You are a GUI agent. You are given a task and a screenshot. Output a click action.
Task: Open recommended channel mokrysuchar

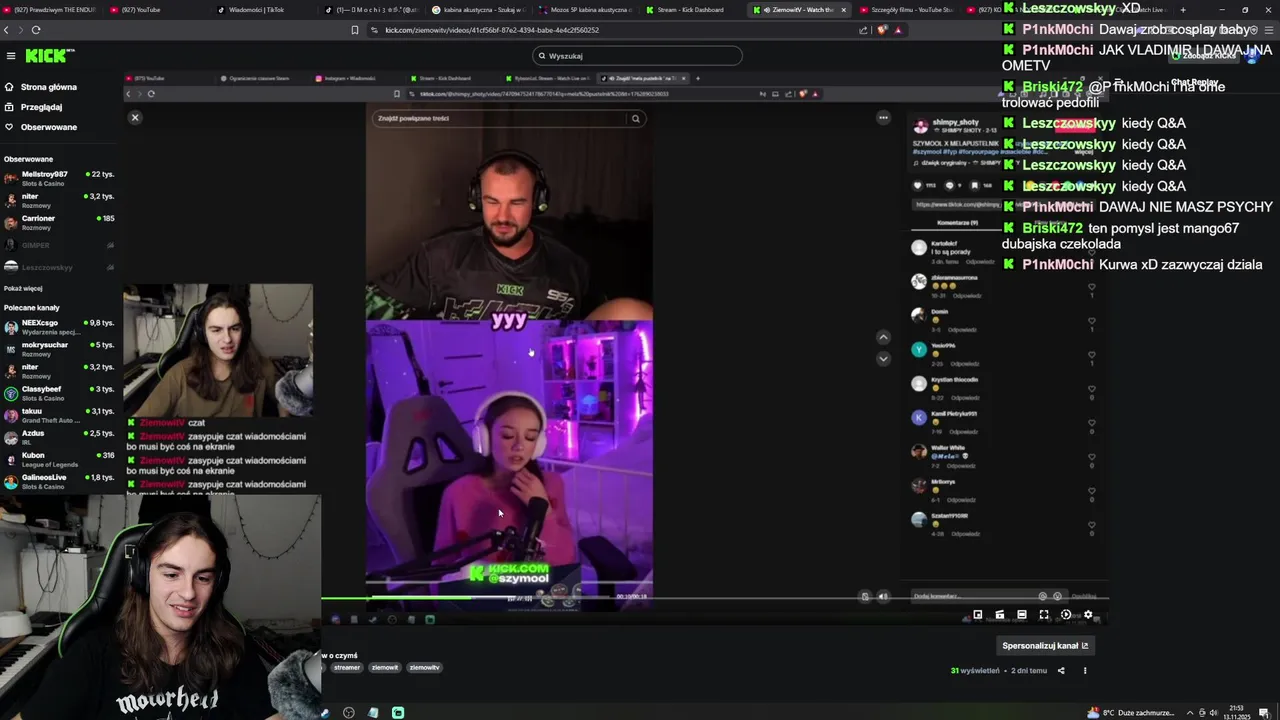click(x=58, y=349)
